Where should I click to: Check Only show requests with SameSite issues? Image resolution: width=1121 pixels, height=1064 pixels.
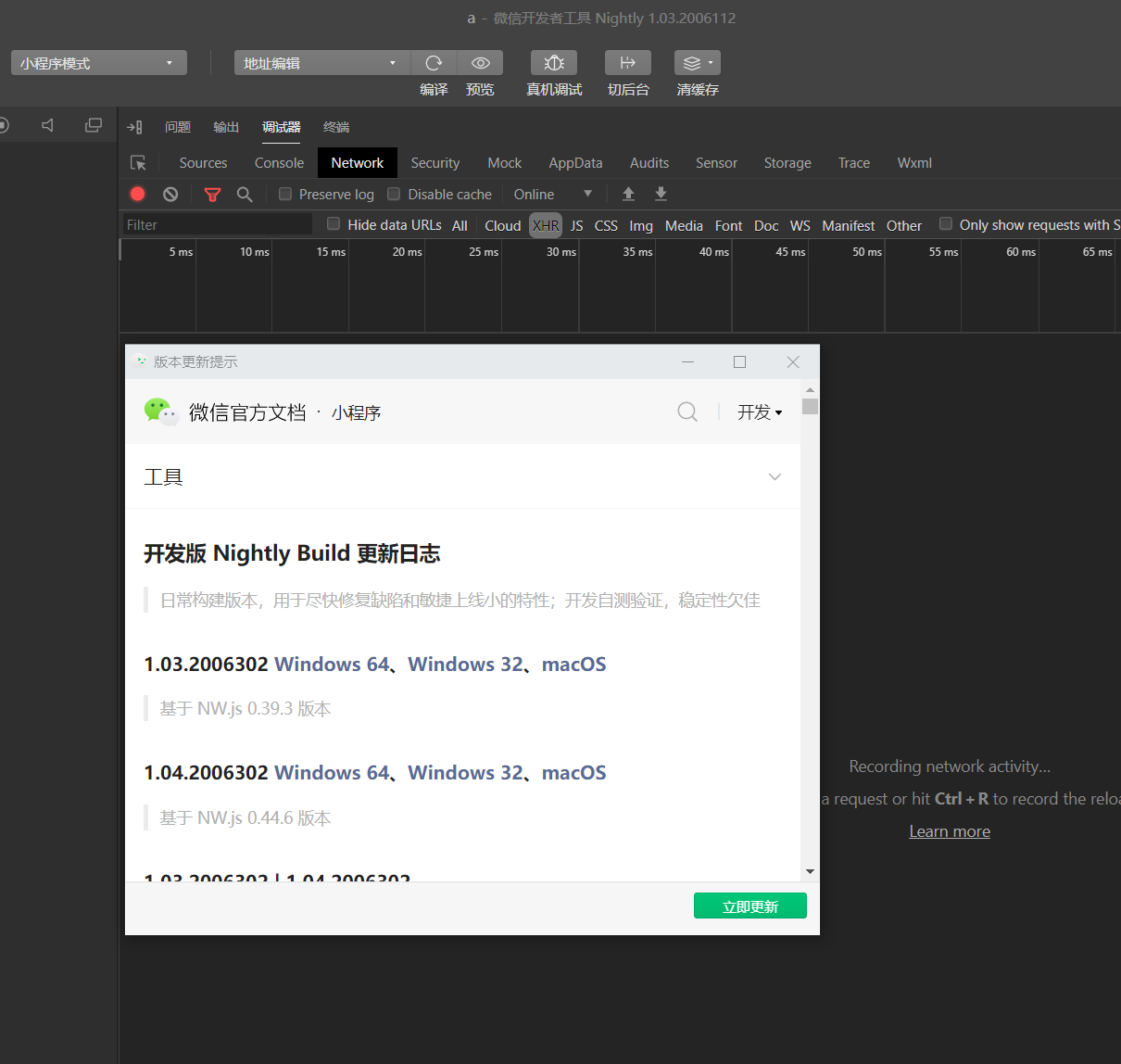point(946,223)
